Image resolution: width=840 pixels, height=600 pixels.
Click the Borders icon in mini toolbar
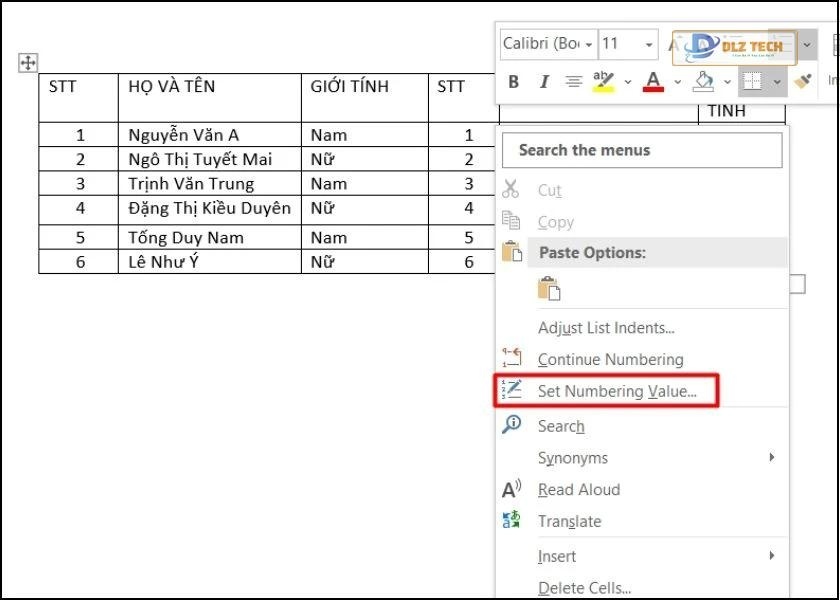[752, 82]
